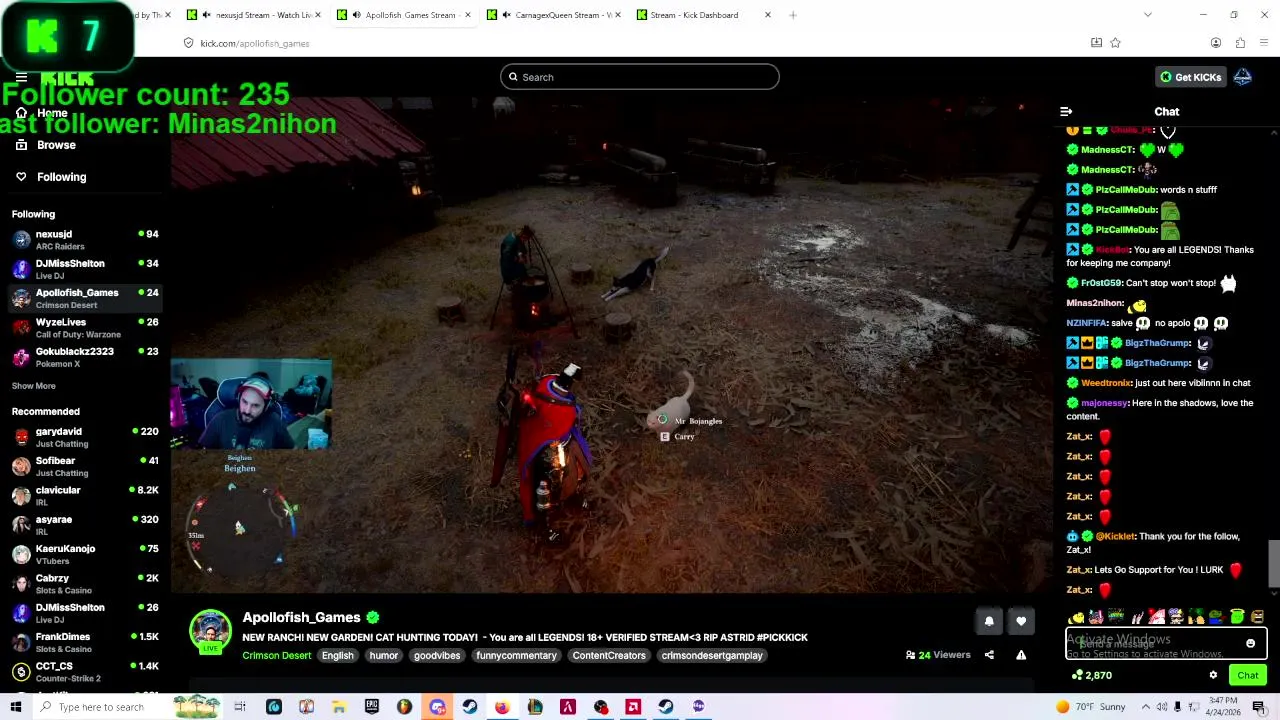Open the emoji picker in chat box
Screen dimensions: 1280x720
point(1250,644)
